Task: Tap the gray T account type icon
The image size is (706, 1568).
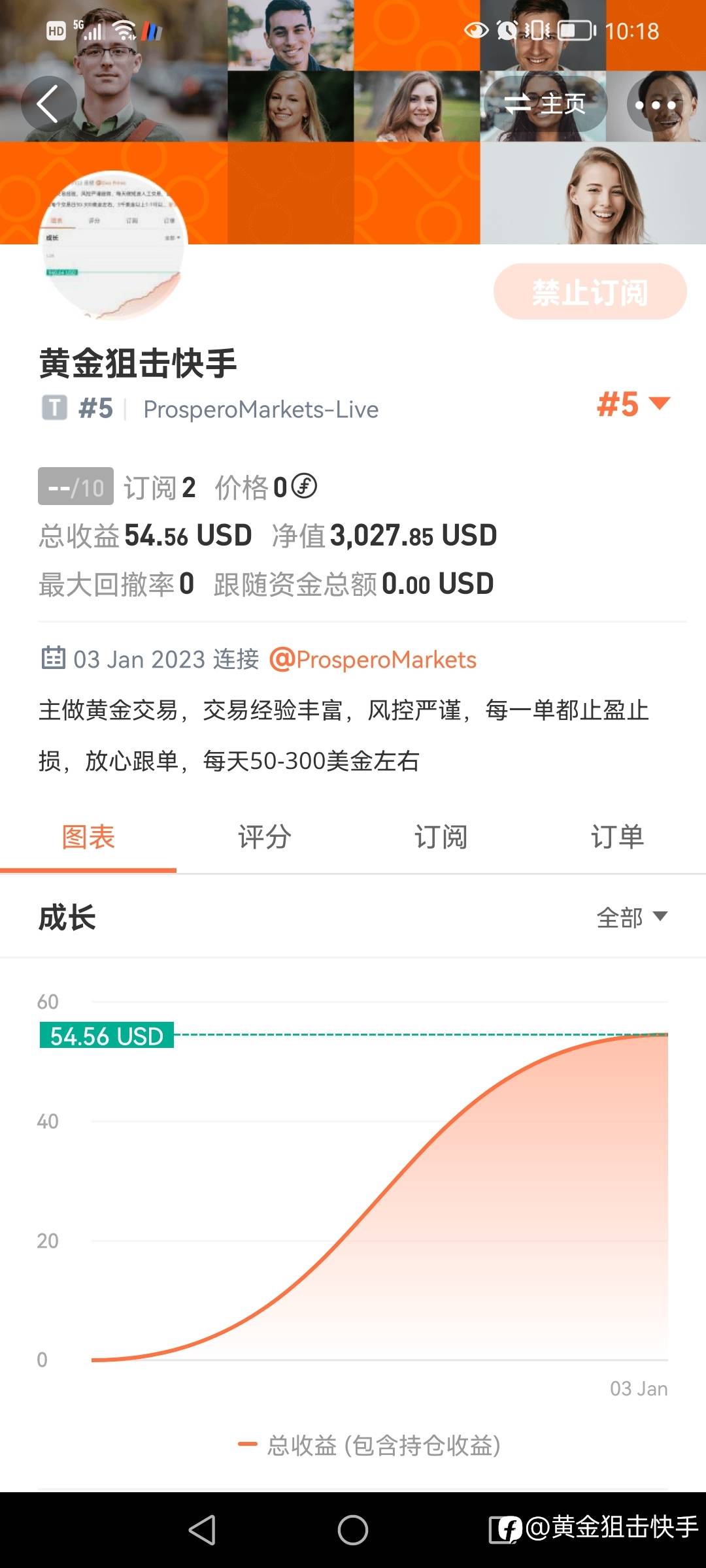Action: (55, 408)
